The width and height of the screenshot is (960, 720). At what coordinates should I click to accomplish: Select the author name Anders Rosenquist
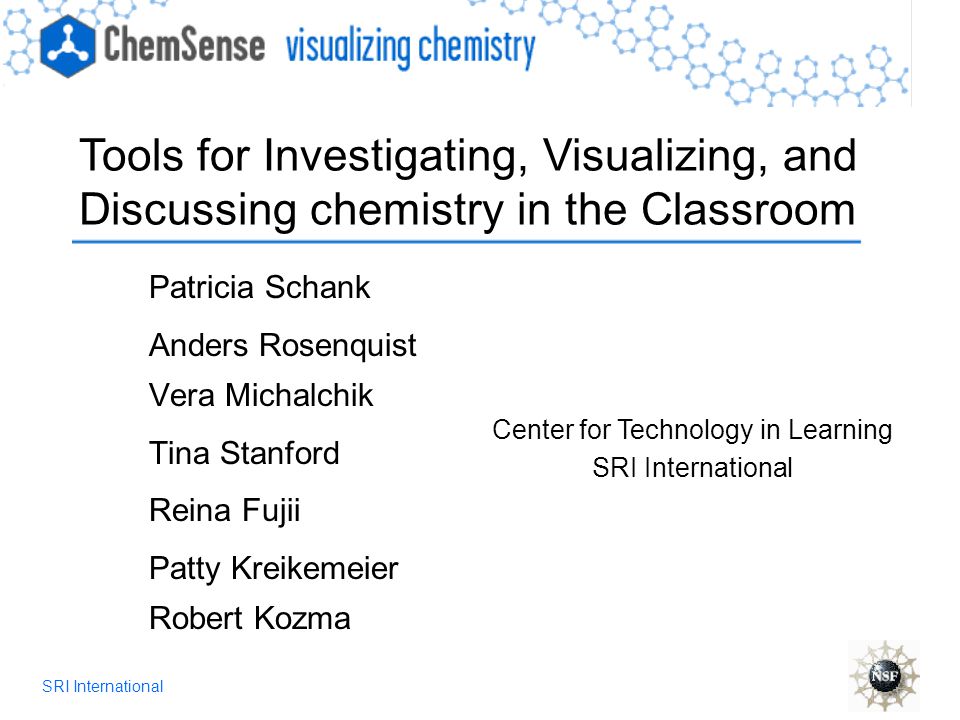[283, 345]
